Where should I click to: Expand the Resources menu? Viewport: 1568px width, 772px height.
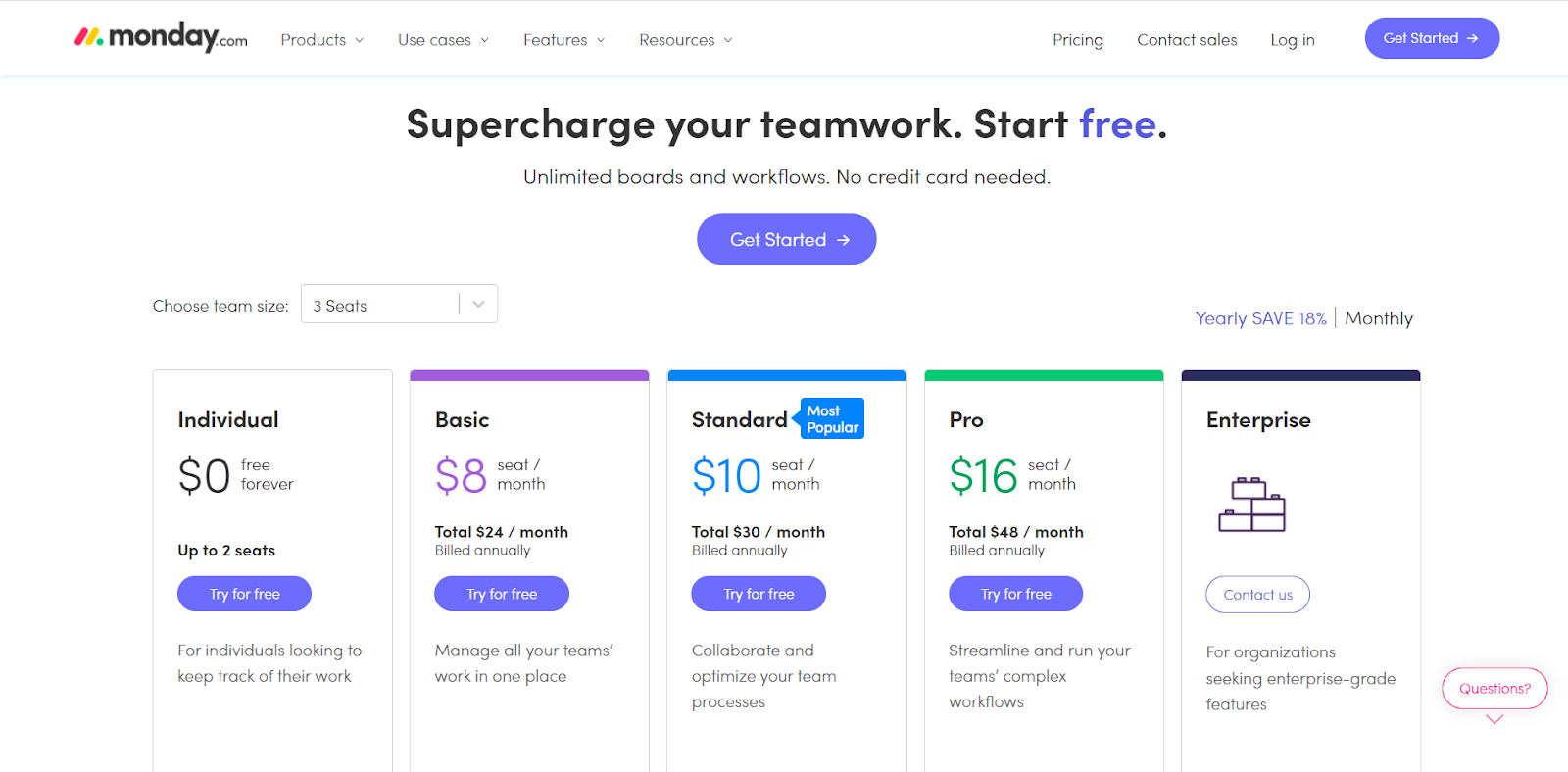(x=685, y=40)
